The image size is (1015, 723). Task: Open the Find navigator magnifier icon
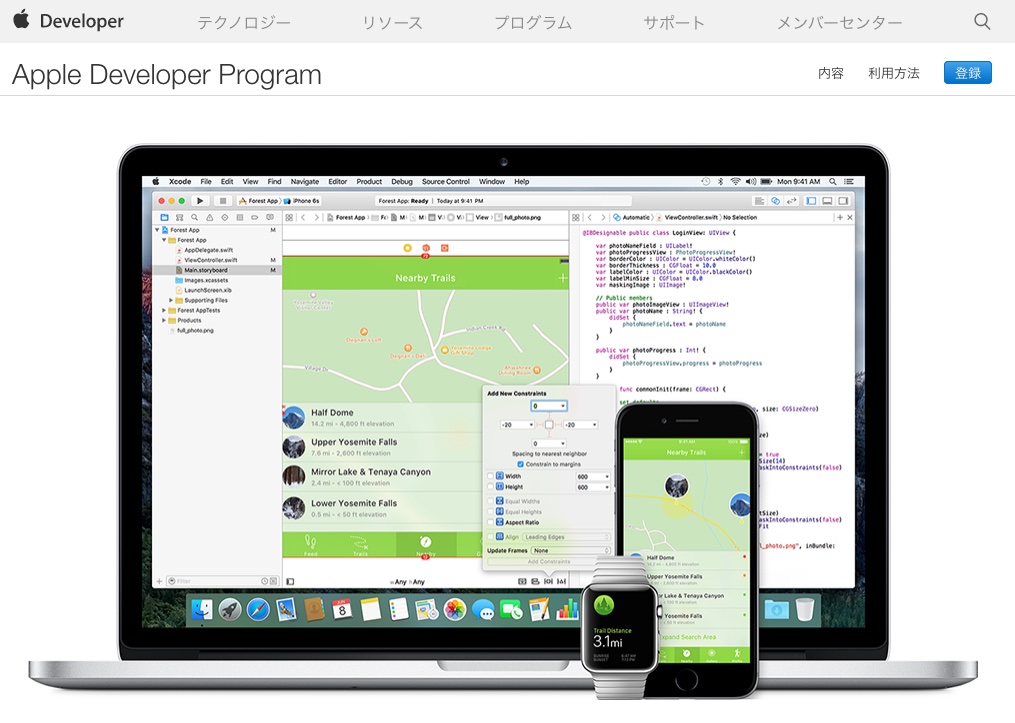pyautogui.click(x=194, y=217)
